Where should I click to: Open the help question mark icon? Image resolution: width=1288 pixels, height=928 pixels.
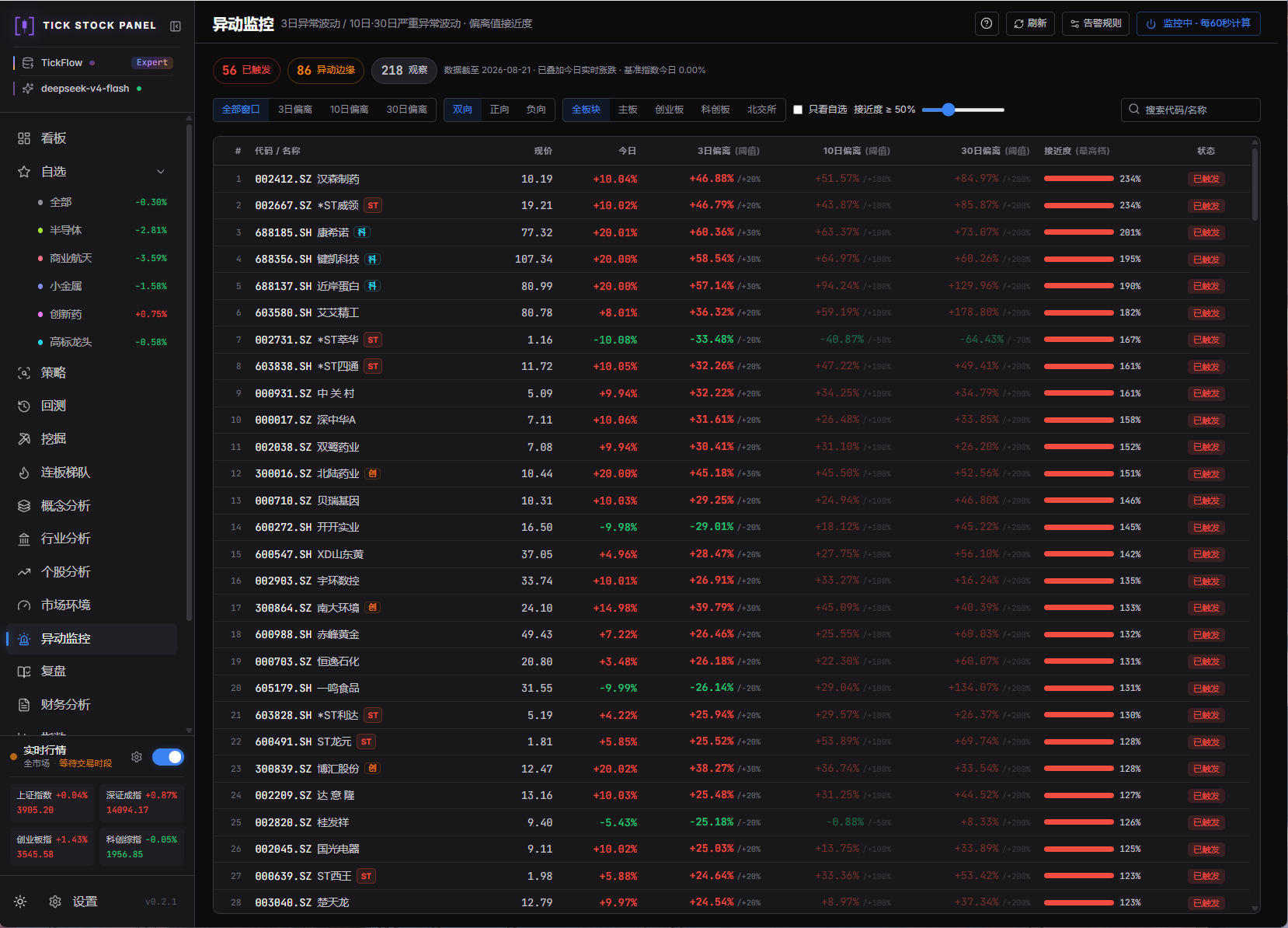coord(987,23)
